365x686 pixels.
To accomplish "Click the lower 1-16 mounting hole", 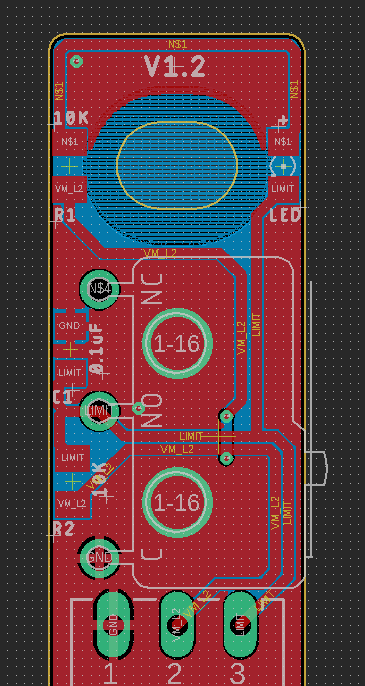I will tap(177, 503).
